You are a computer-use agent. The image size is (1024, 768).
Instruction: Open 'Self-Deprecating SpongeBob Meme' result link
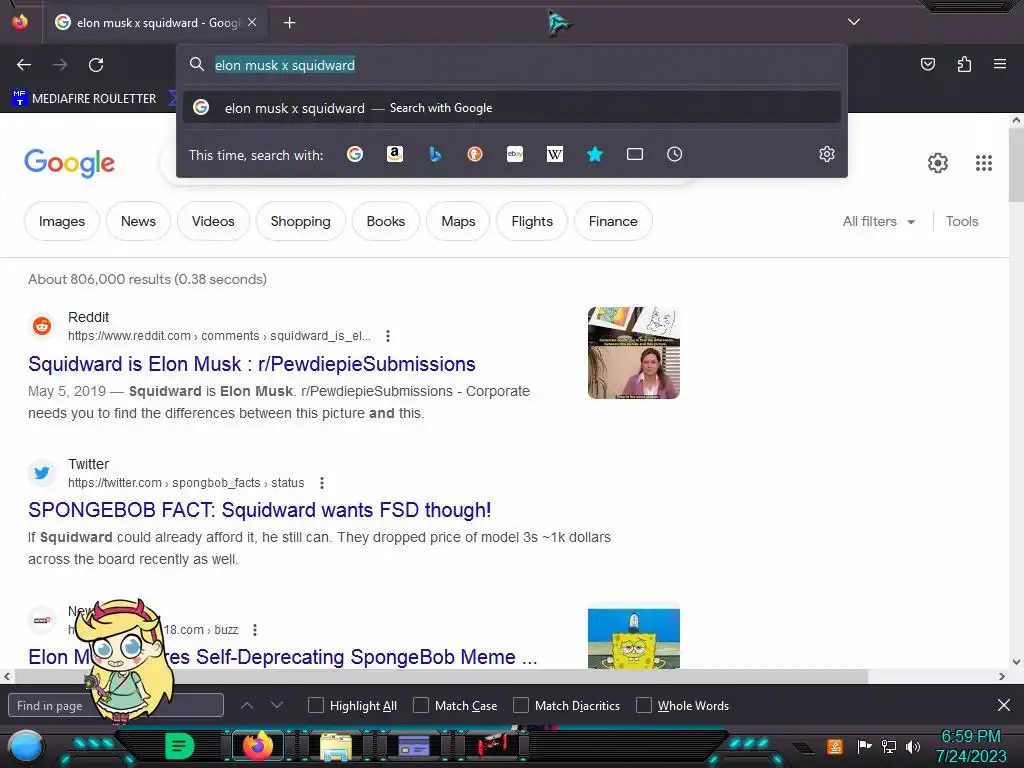coord(283,656)
